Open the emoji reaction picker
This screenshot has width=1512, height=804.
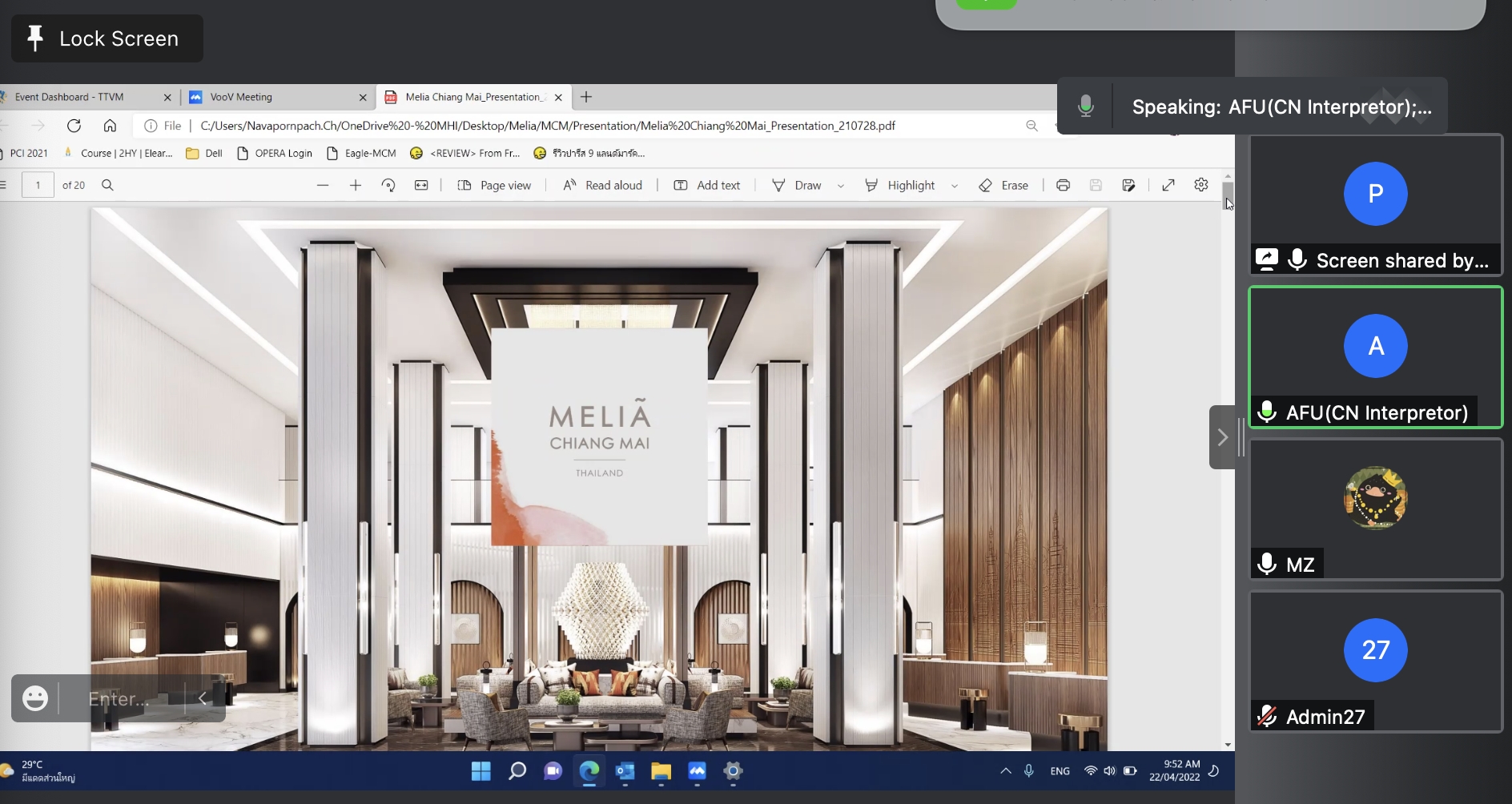tap(35, 698)
